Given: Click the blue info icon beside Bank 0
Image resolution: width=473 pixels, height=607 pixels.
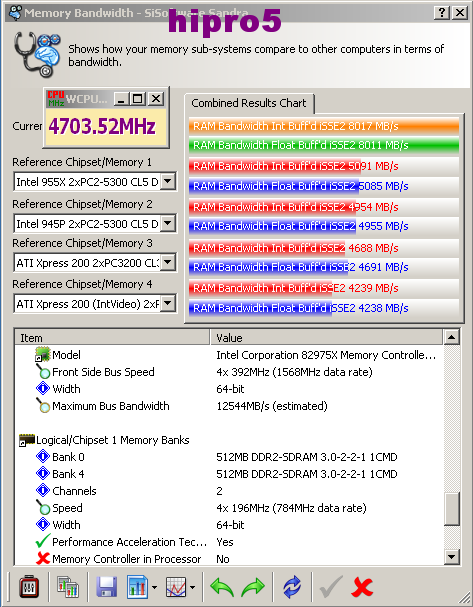Looking at the screenshot, I should [x=43, y=456].
